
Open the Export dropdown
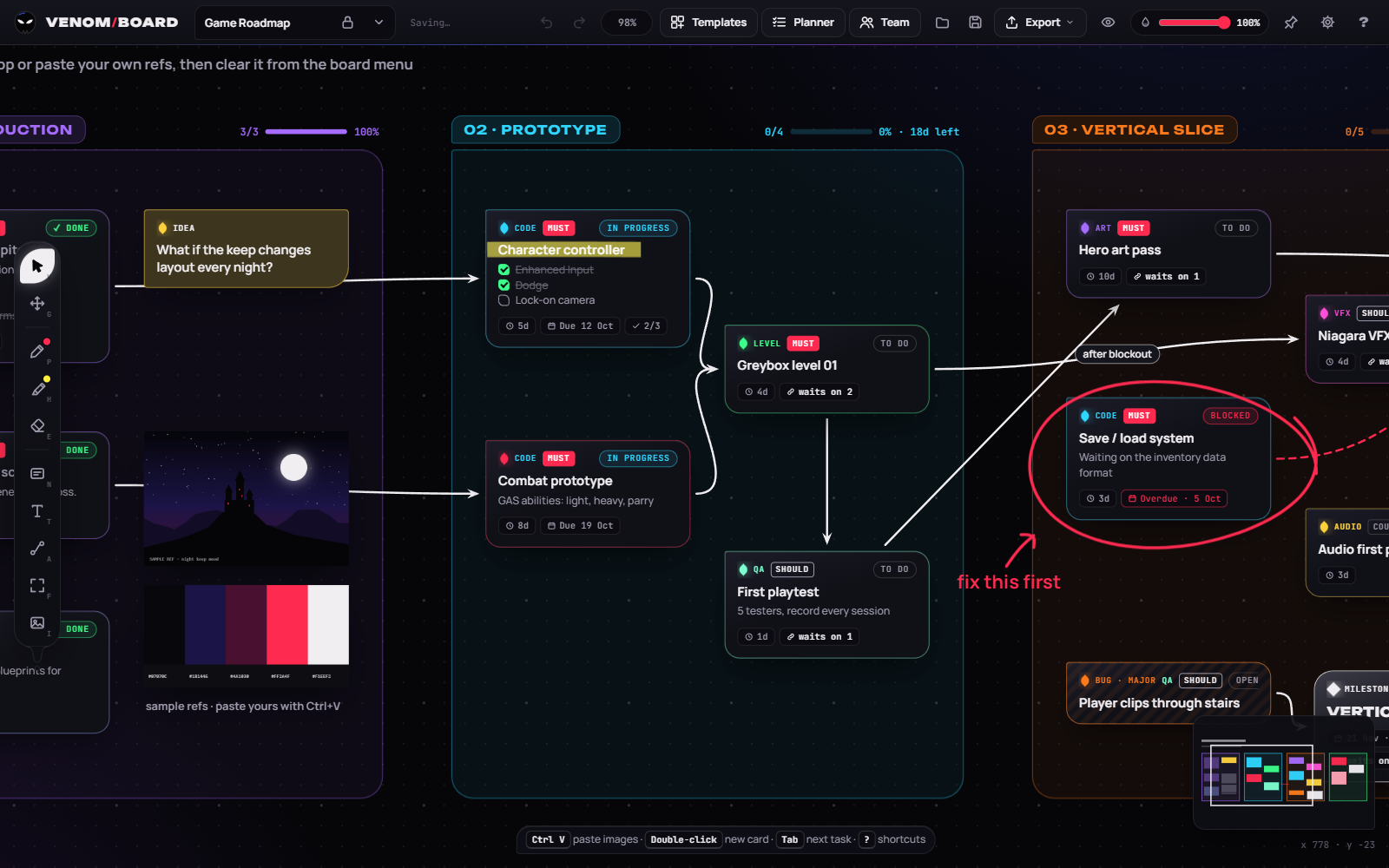click(x=1040, y=23)
